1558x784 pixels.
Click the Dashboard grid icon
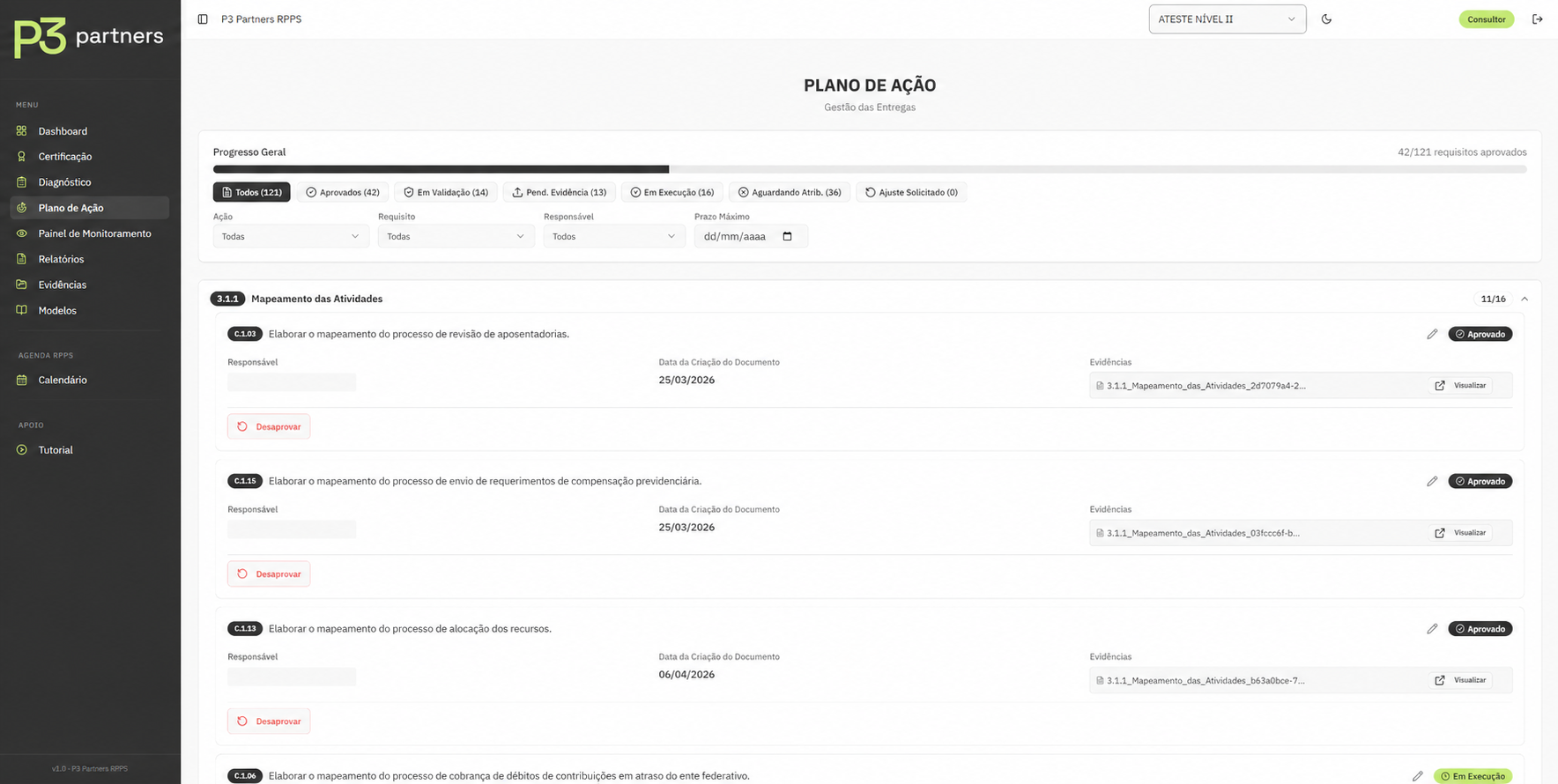click(22, 131)
